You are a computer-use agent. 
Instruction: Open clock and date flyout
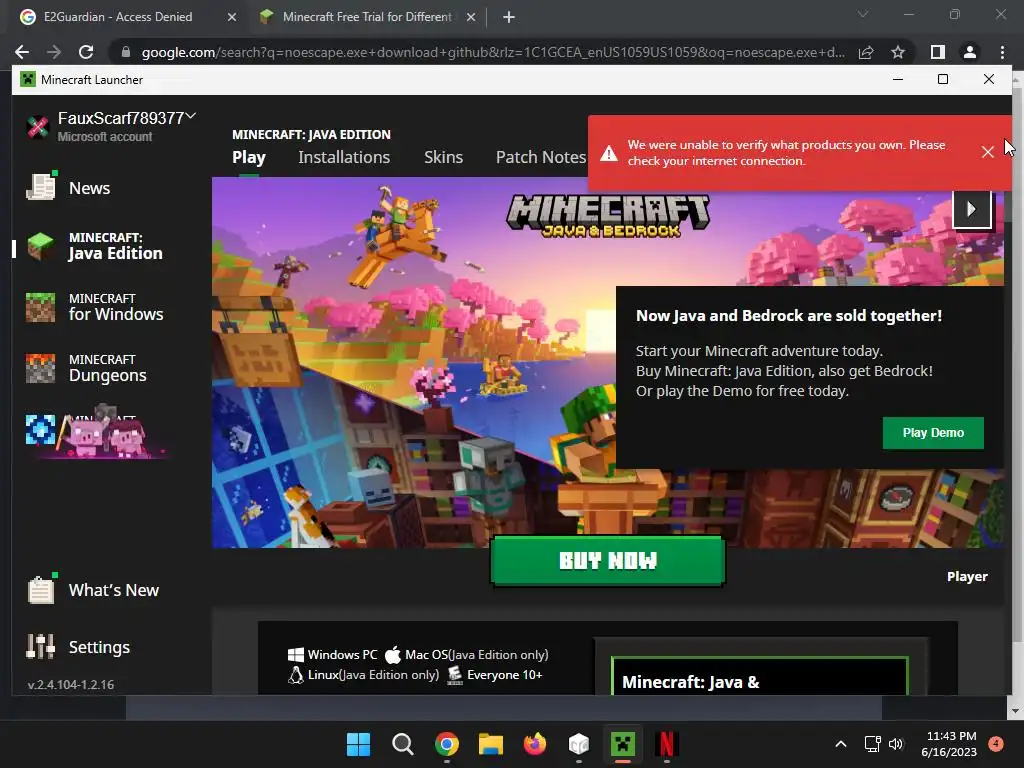[x=950, y=744]
